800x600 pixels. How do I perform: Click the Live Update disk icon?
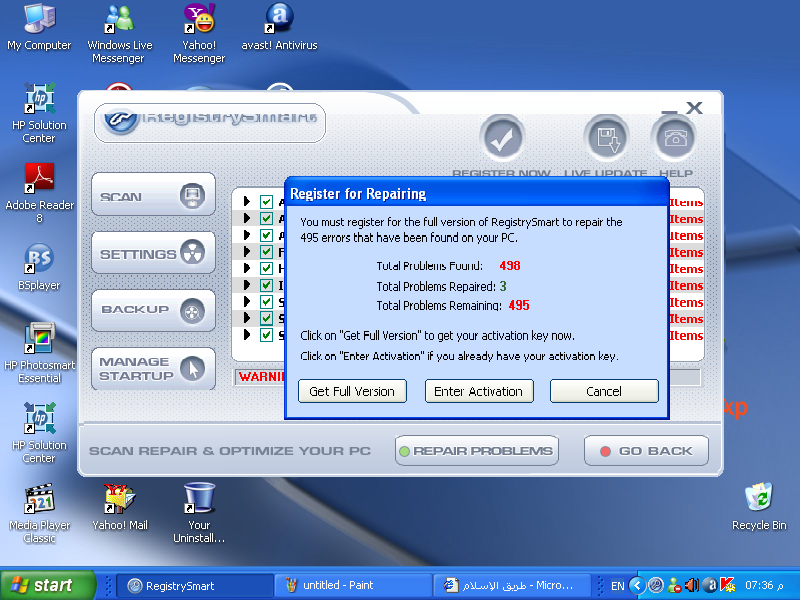[606, 138]
